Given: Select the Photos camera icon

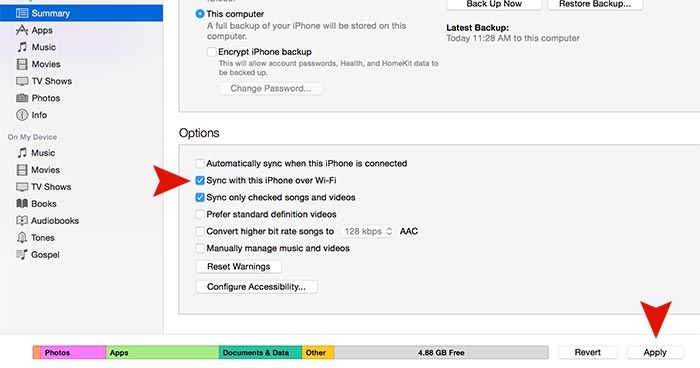Looking at the screenshot, I should 22,98.
